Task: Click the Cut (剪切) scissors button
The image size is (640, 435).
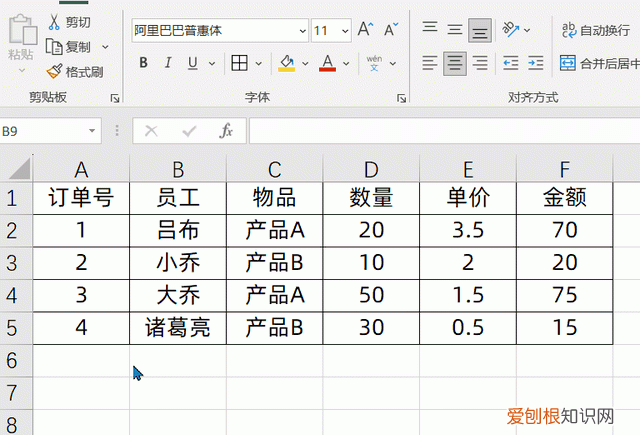Action: click(x=69, y=22)
